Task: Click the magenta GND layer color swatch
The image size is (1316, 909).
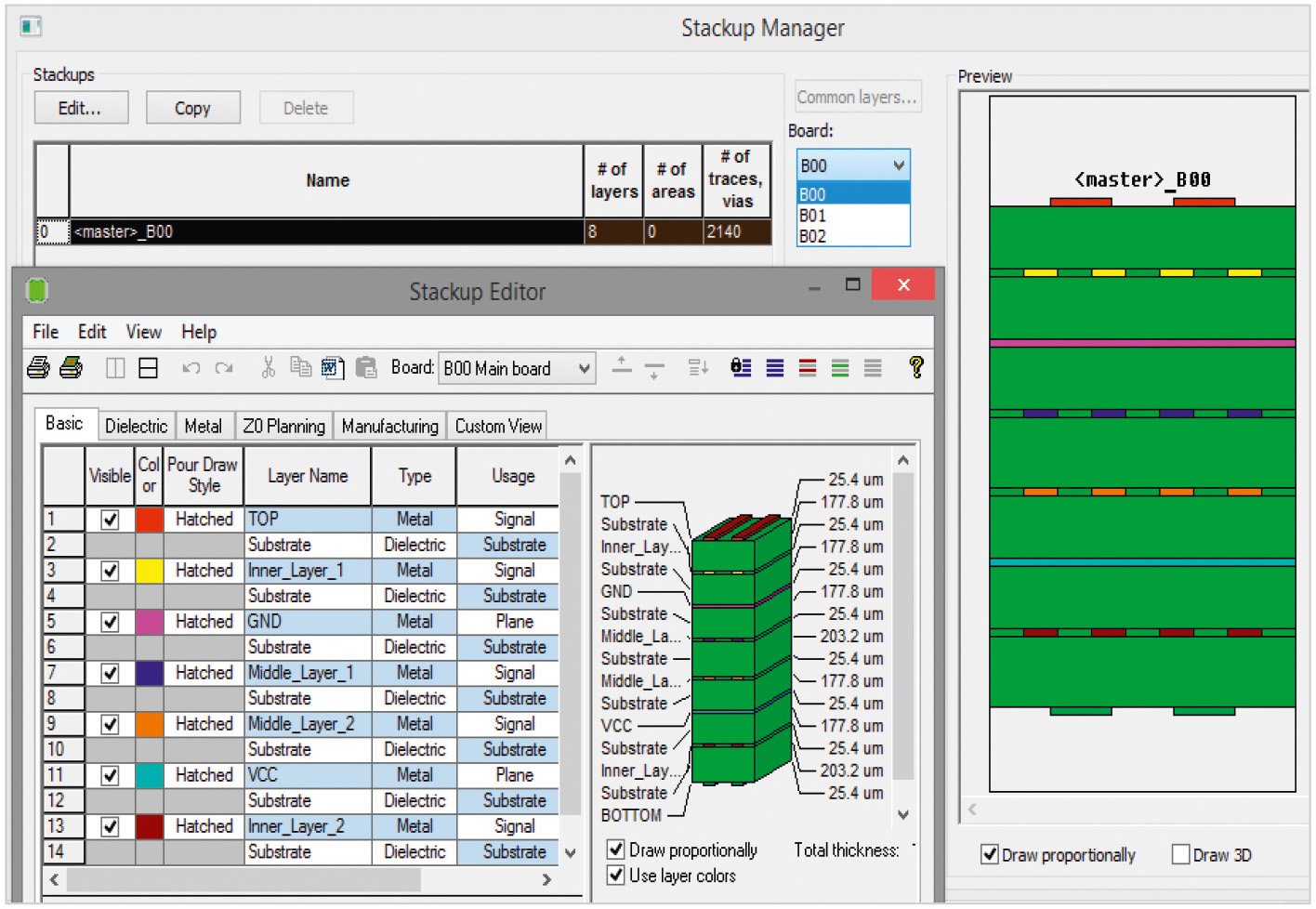Action: (x=150, y=622)
